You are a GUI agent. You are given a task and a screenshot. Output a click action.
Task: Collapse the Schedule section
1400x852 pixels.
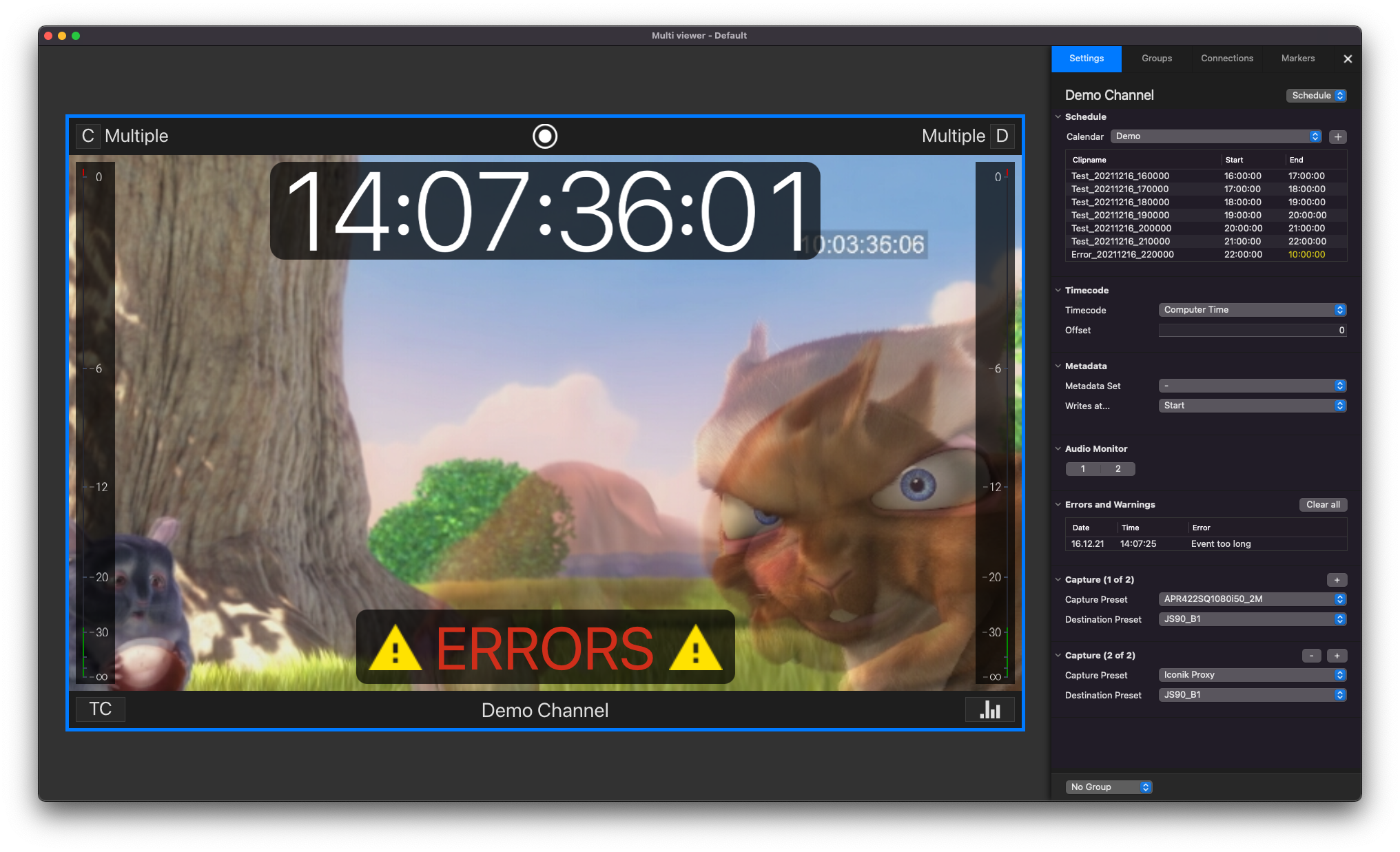[1058, 117]
